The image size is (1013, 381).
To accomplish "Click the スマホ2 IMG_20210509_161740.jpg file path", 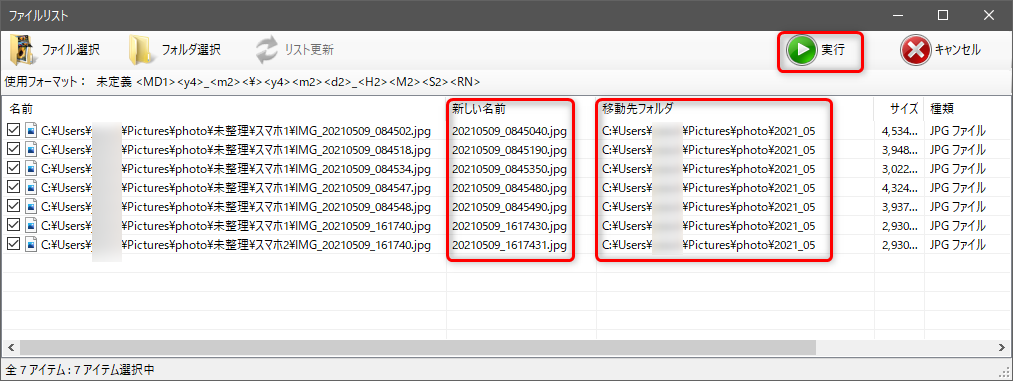I will [236, 245].
